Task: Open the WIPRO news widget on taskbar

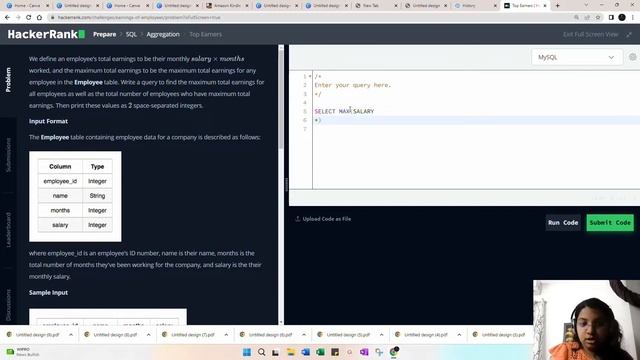Action: tap(22, 352)
